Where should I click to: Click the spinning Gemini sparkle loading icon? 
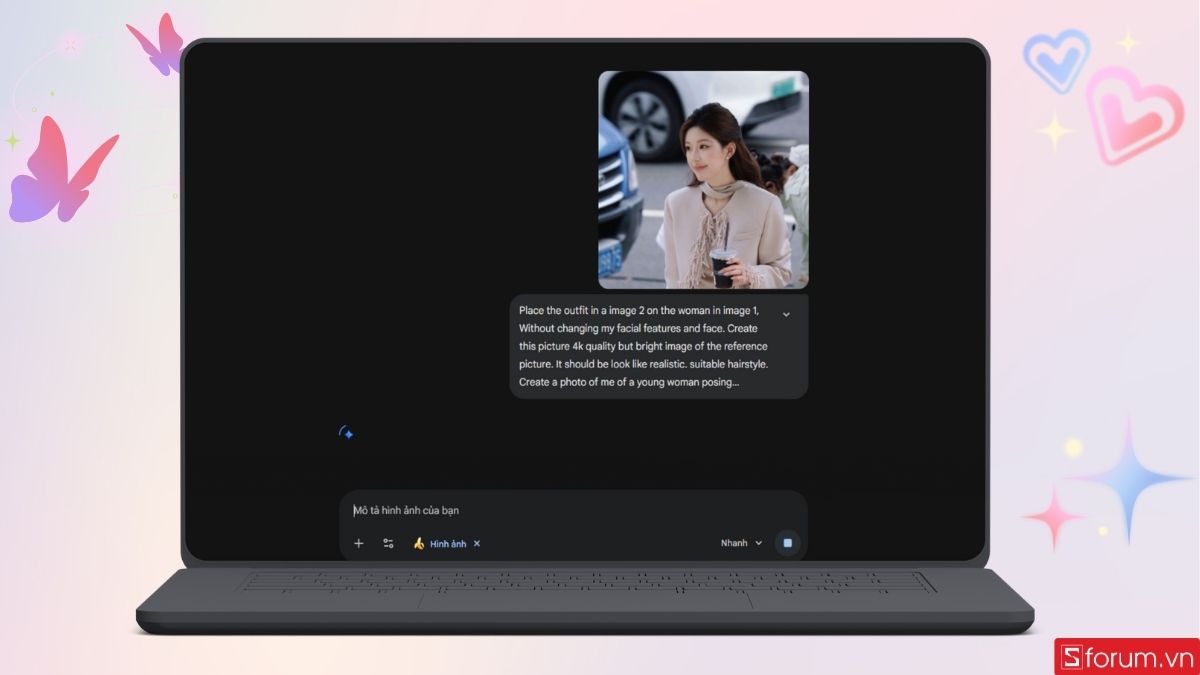(346, 433)
